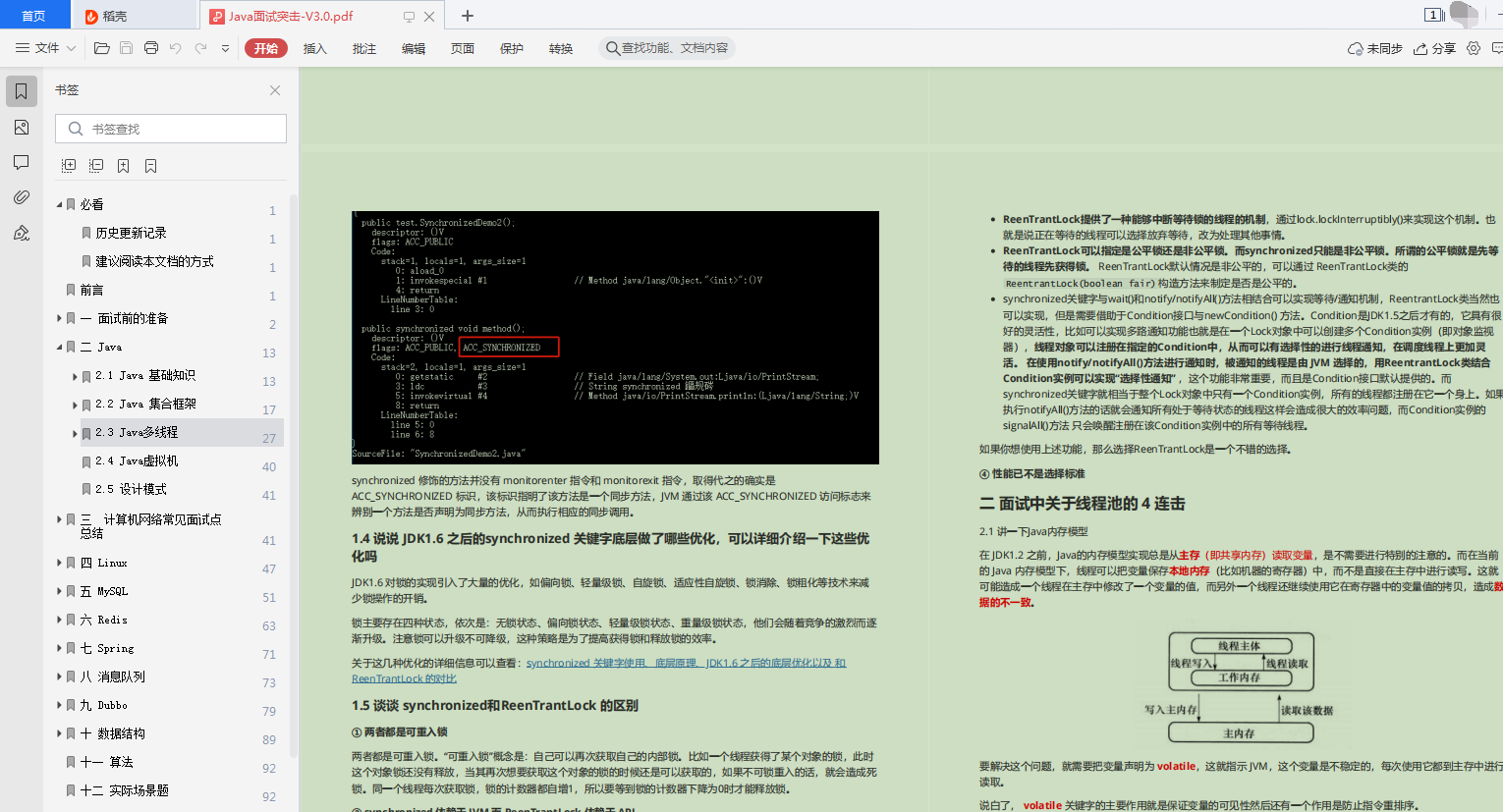Close the 书签 panel
The height and width of the screenshot is (812, 1503).
tap(275, 90)
